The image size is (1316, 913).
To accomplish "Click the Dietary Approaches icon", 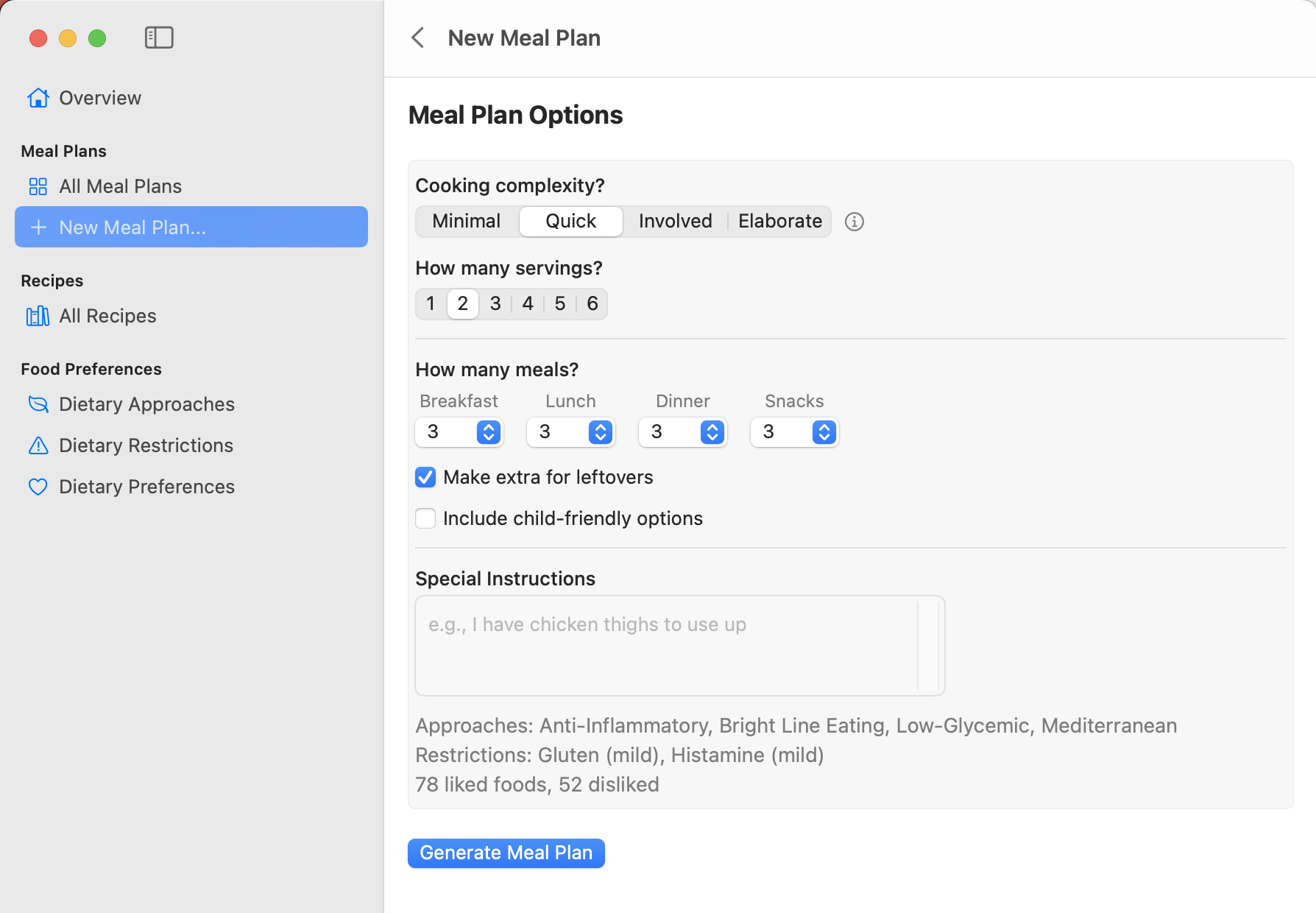I will (x=38, y=404).
